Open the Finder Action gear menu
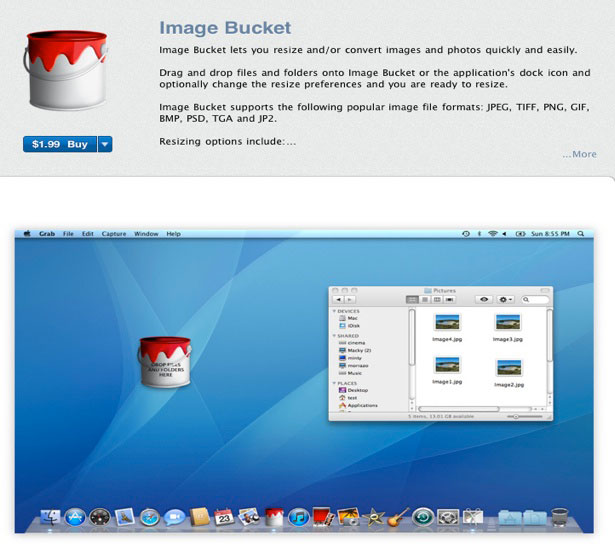 click(505, 300)
